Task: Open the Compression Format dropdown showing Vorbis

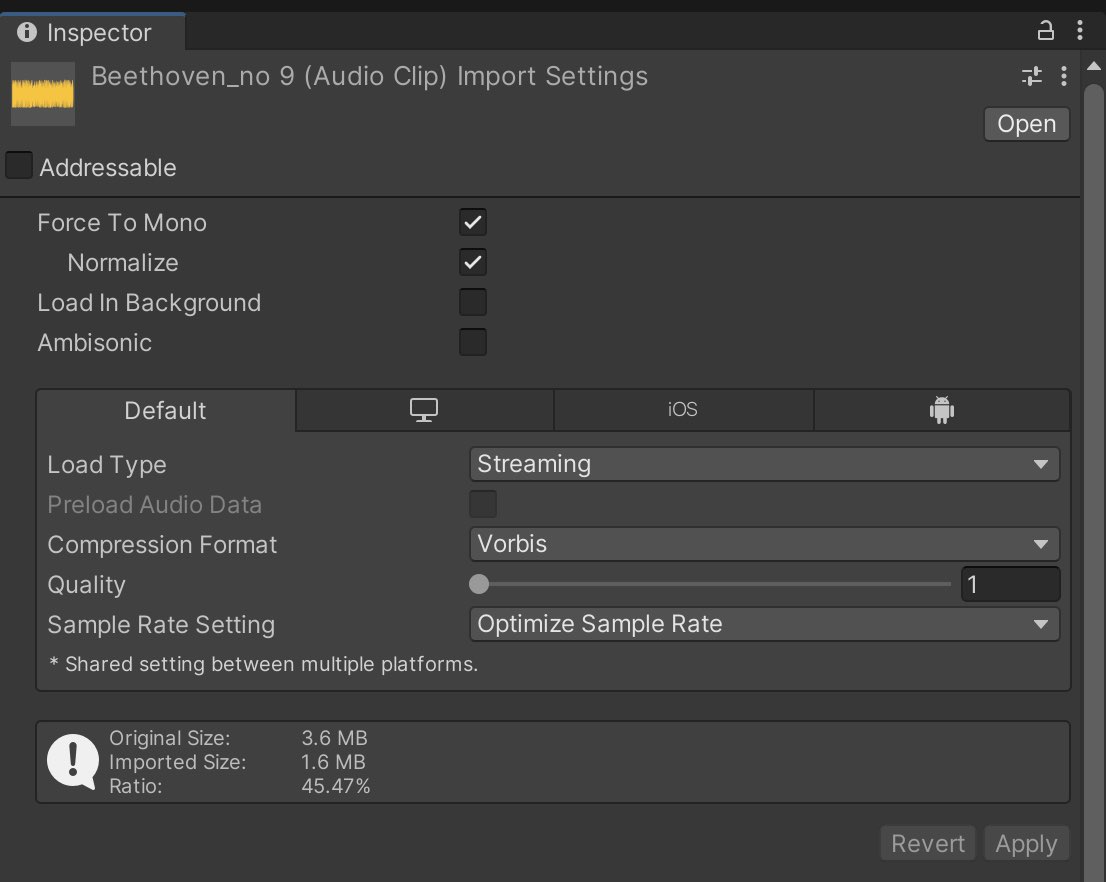Action: pos(765,544)
